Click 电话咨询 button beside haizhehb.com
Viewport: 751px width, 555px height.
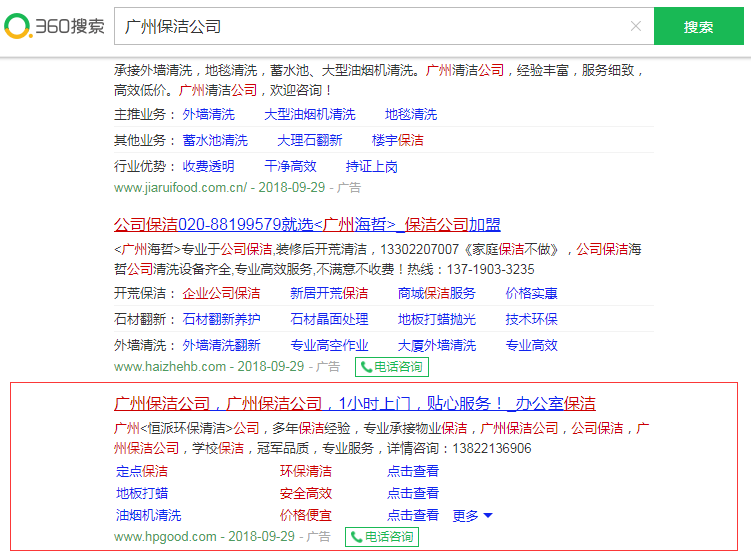pyautogui.click(x=392, y=367)
